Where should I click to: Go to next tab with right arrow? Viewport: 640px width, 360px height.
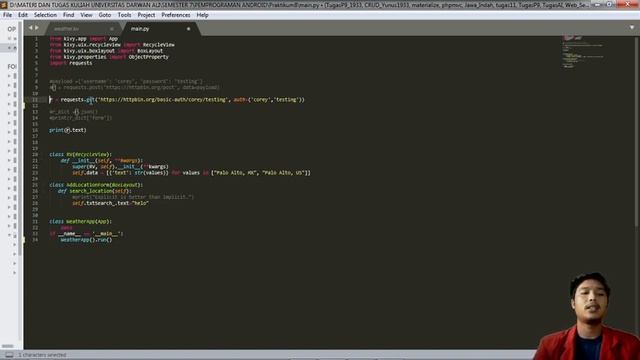coord(37,28)
